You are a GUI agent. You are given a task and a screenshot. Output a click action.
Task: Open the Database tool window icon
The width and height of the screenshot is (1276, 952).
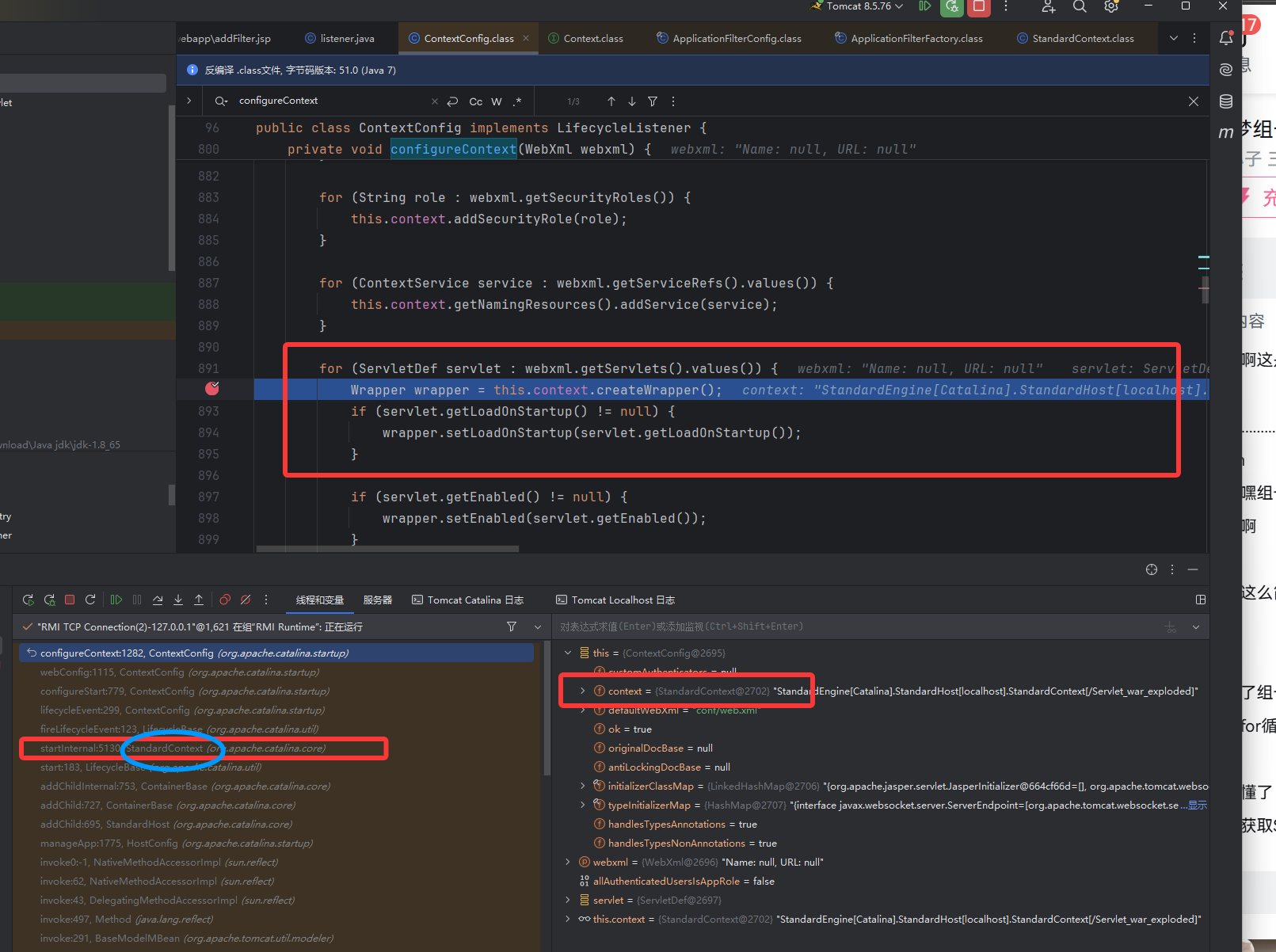click(1226, 101)
